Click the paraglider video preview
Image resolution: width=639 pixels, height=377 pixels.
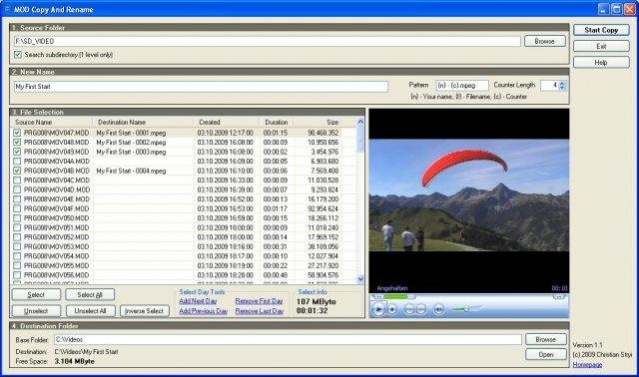[469, 195]
